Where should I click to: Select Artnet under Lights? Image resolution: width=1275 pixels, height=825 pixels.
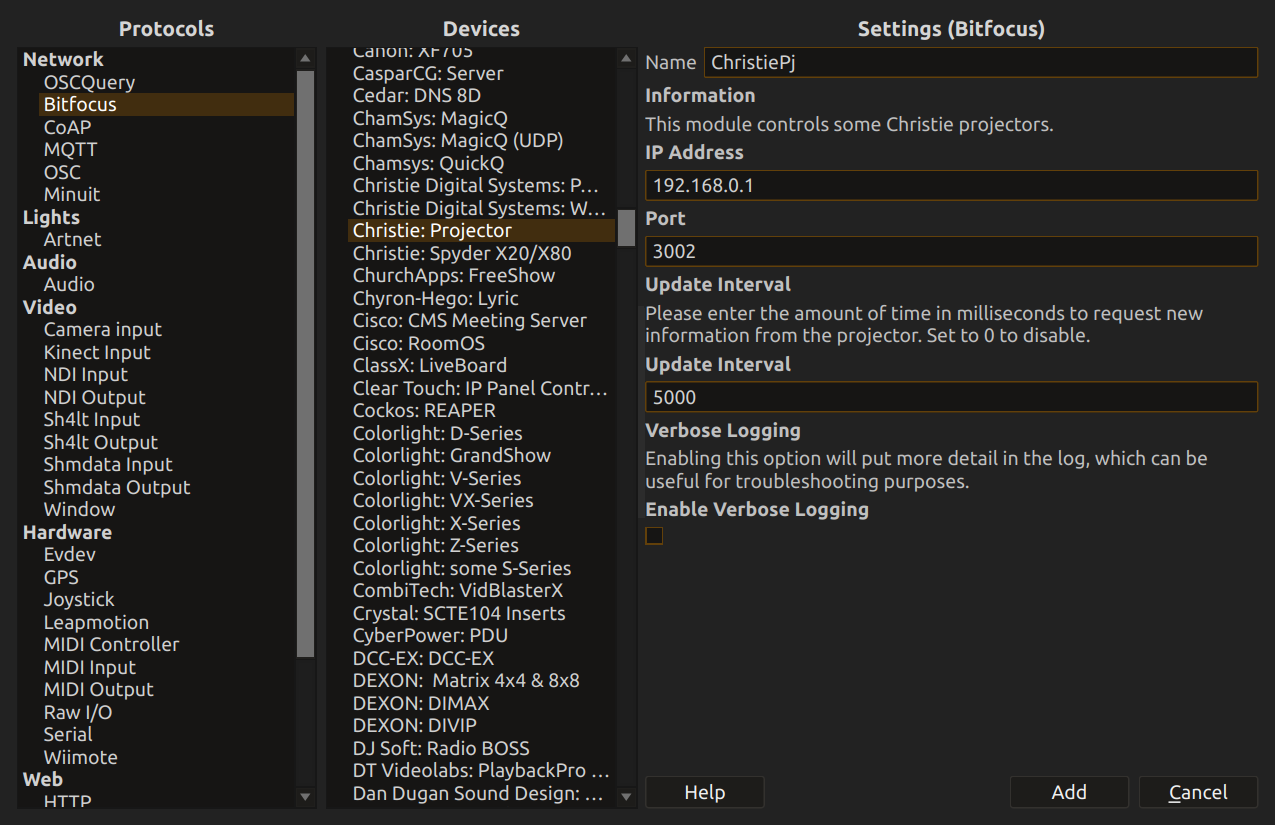click(x=72, y=240)
